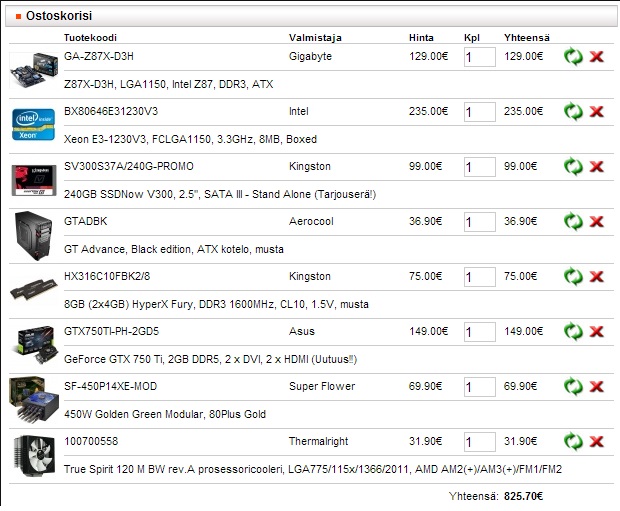Select the 'True Spirit 120 M BW' description
Screen dimensions: 620x511
point(313,469)
